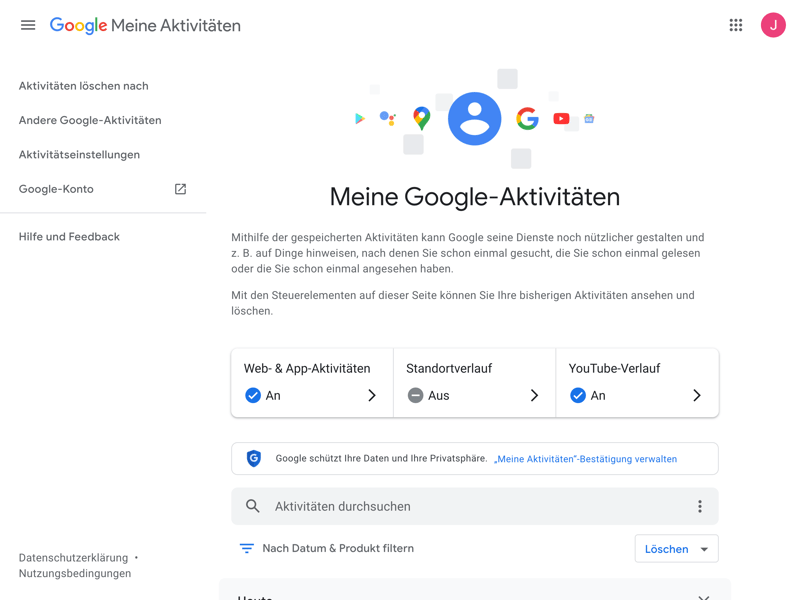The image size is (800, 600).
Task: Click the YouTube logo icon
Action: coord(561,119)
